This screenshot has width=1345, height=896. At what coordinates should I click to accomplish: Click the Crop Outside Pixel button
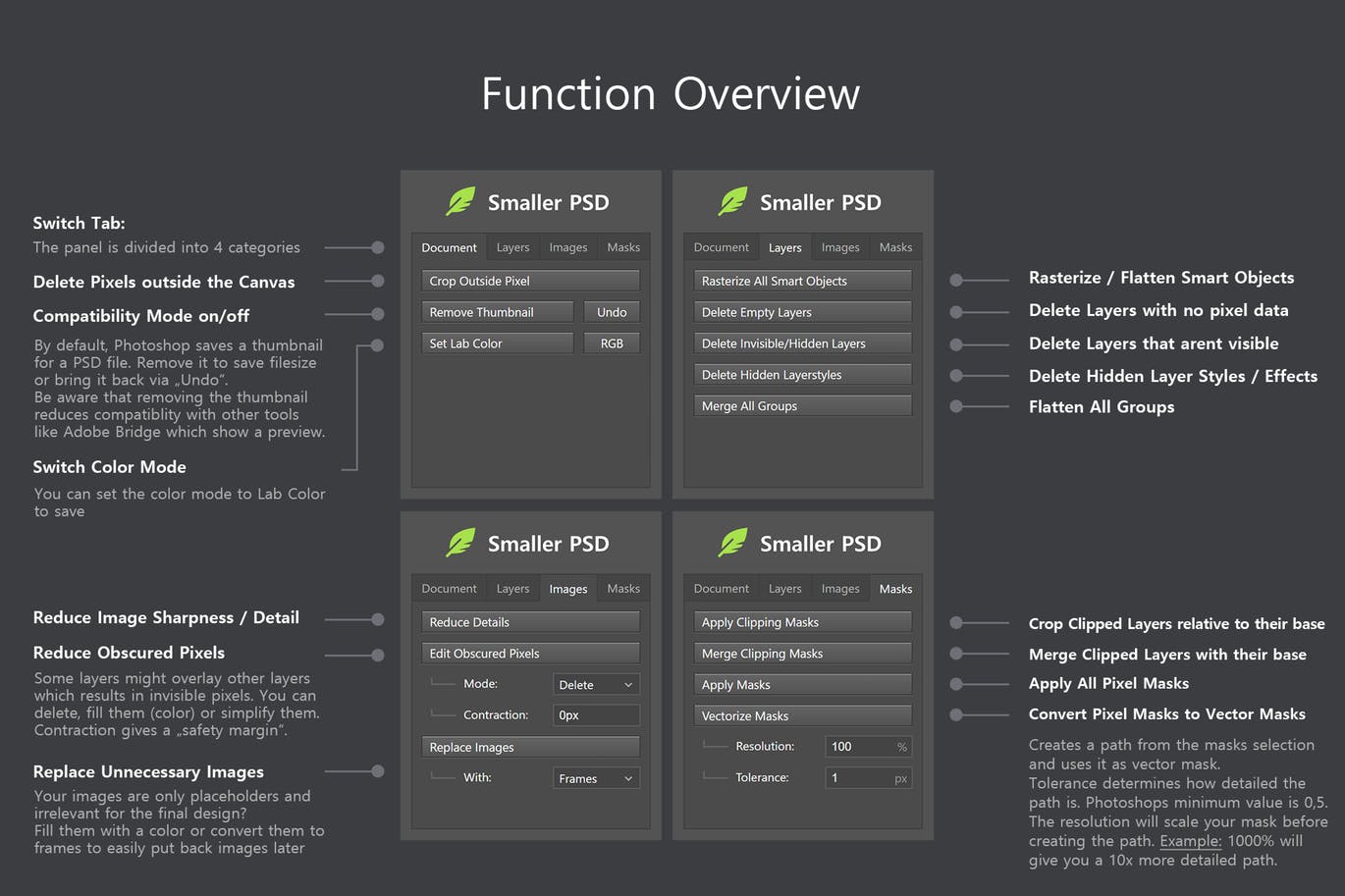click(x=530, y=280)
